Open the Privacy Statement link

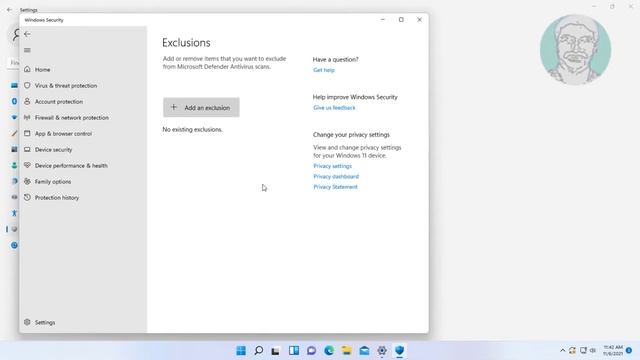tap(335, 187)
